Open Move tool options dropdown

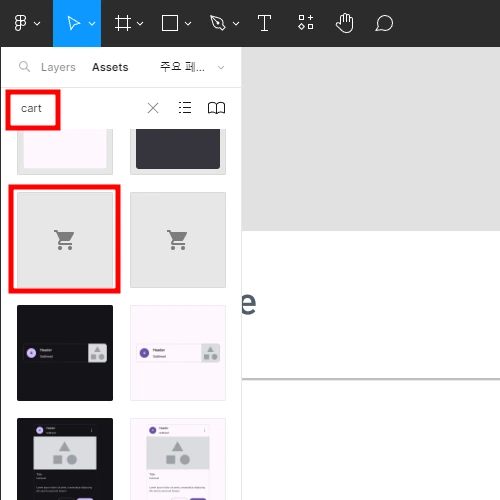pos(92,24)
